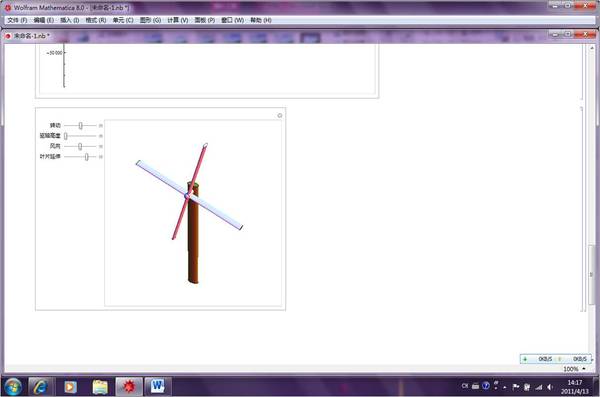This screenshot has width=600, height=397.
Task: Show hidden system tray icons arrow
Action: click(505, 387)
